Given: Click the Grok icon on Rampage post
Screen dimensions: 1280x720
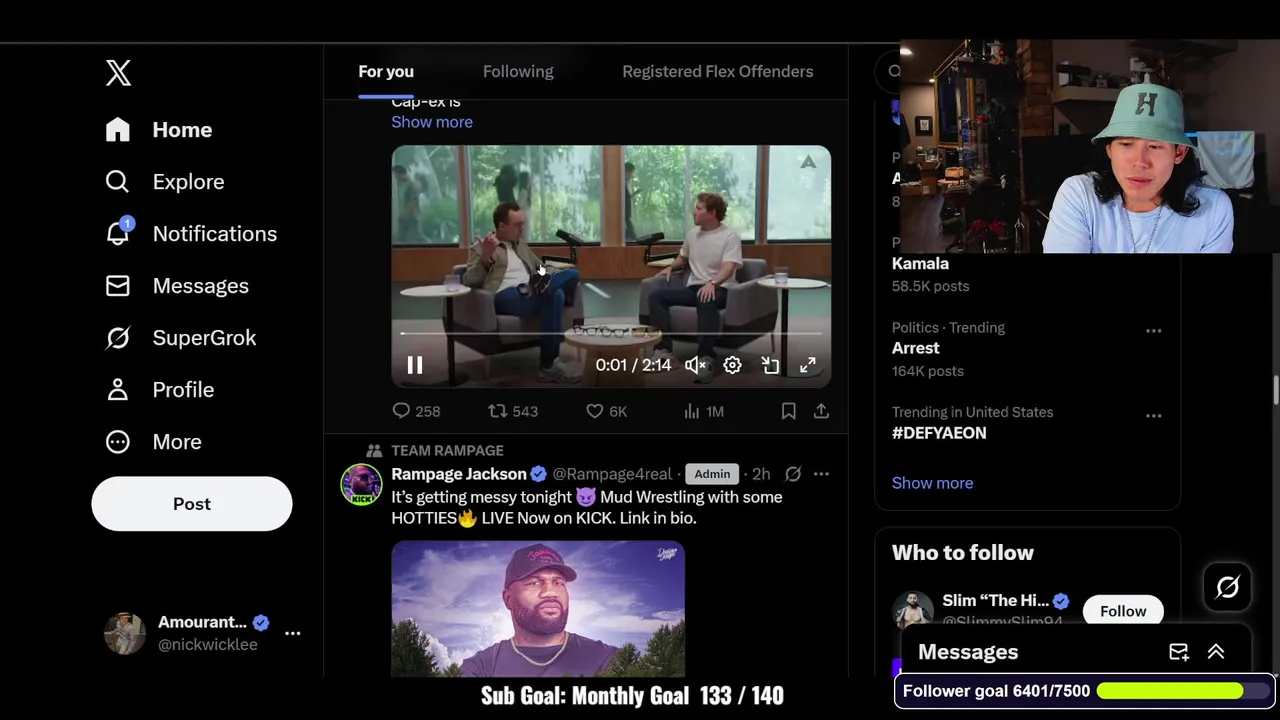Looking at the screenshot, I should (x=793, y=474).
